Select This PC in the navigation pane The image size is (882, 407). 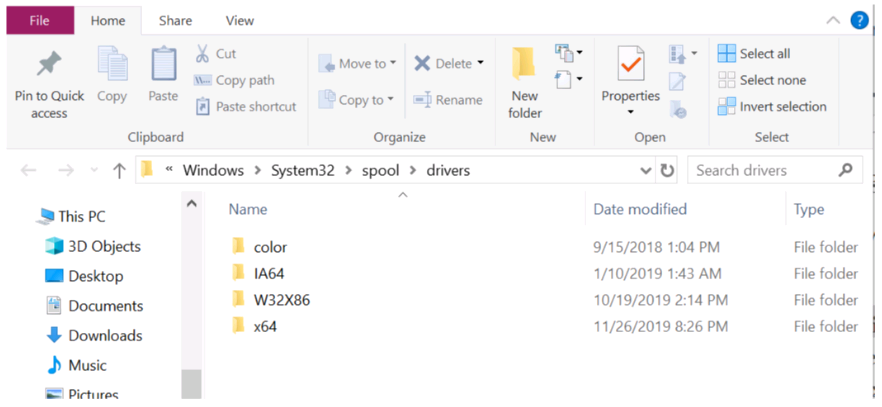pos(71,216)
